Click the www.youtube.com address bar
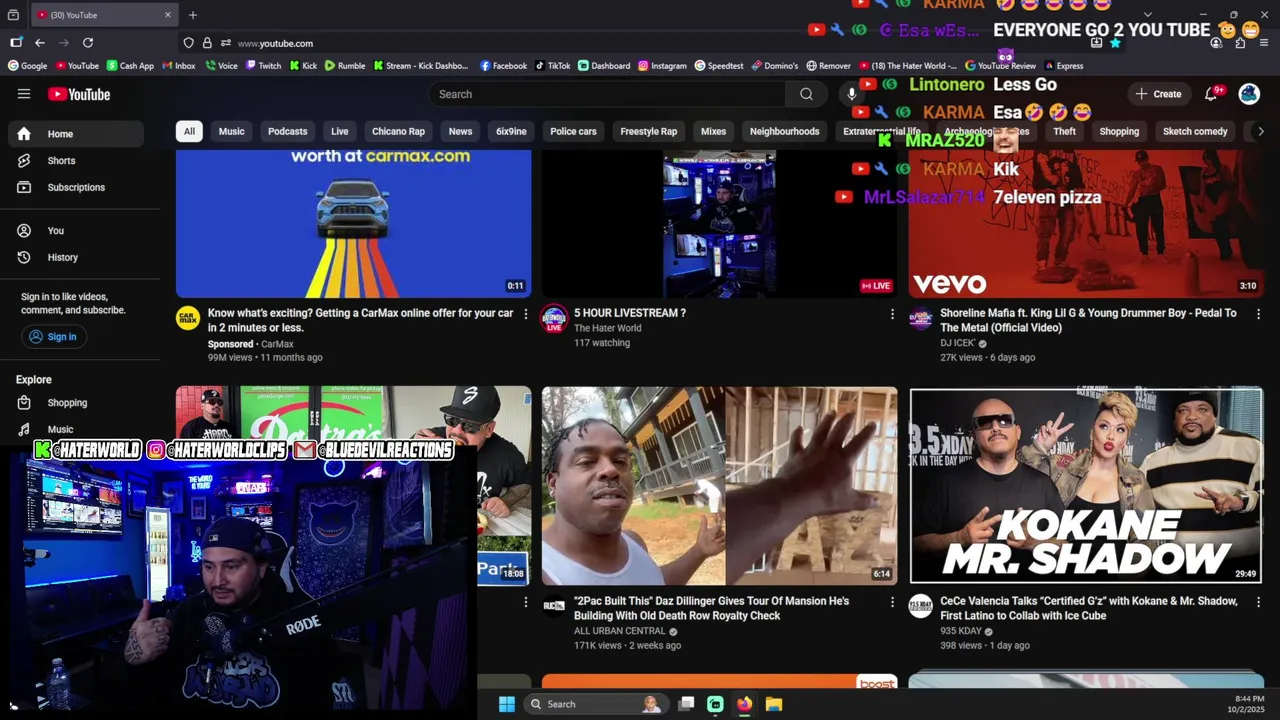 [275, 43]
